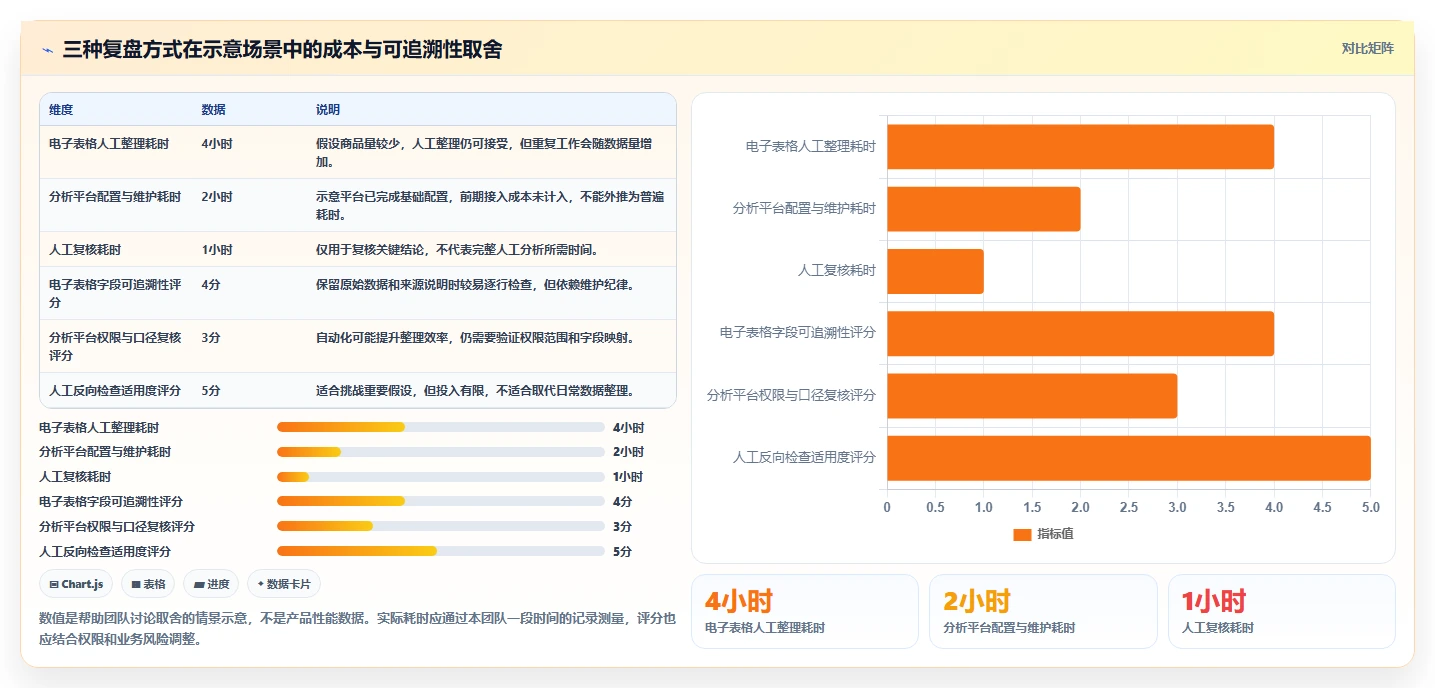Click the progress bar for 分析平台权限与口径复核评分
The image size is (1435, 688).
click(x=441, y=526)
